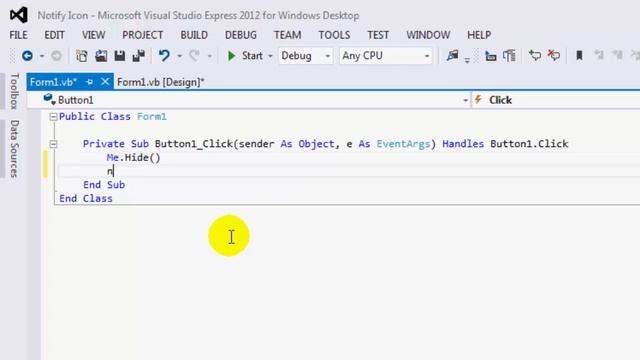Click the Visual Studio logo icon
Screen dimensions: 640x360
coord(19,15)
